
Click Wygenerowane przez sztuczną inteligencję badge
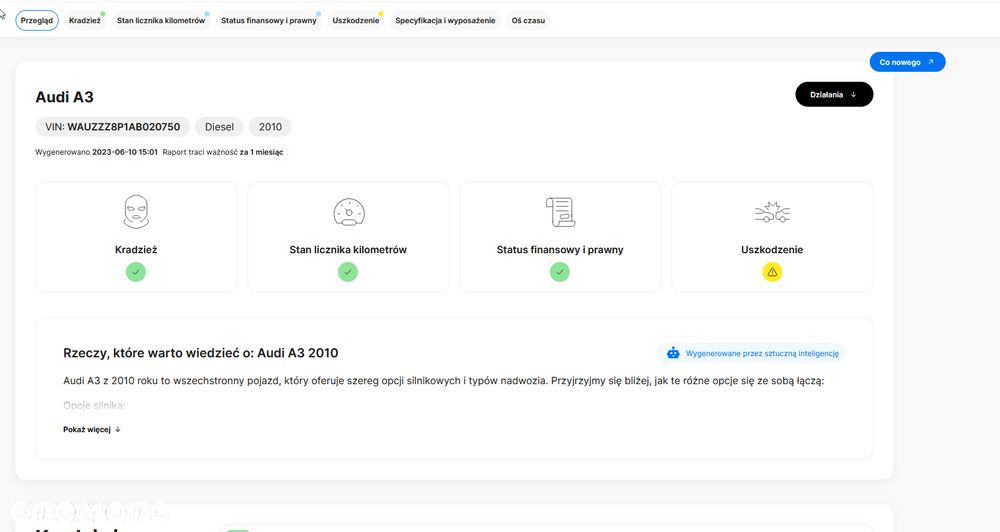tap(751, 353)
